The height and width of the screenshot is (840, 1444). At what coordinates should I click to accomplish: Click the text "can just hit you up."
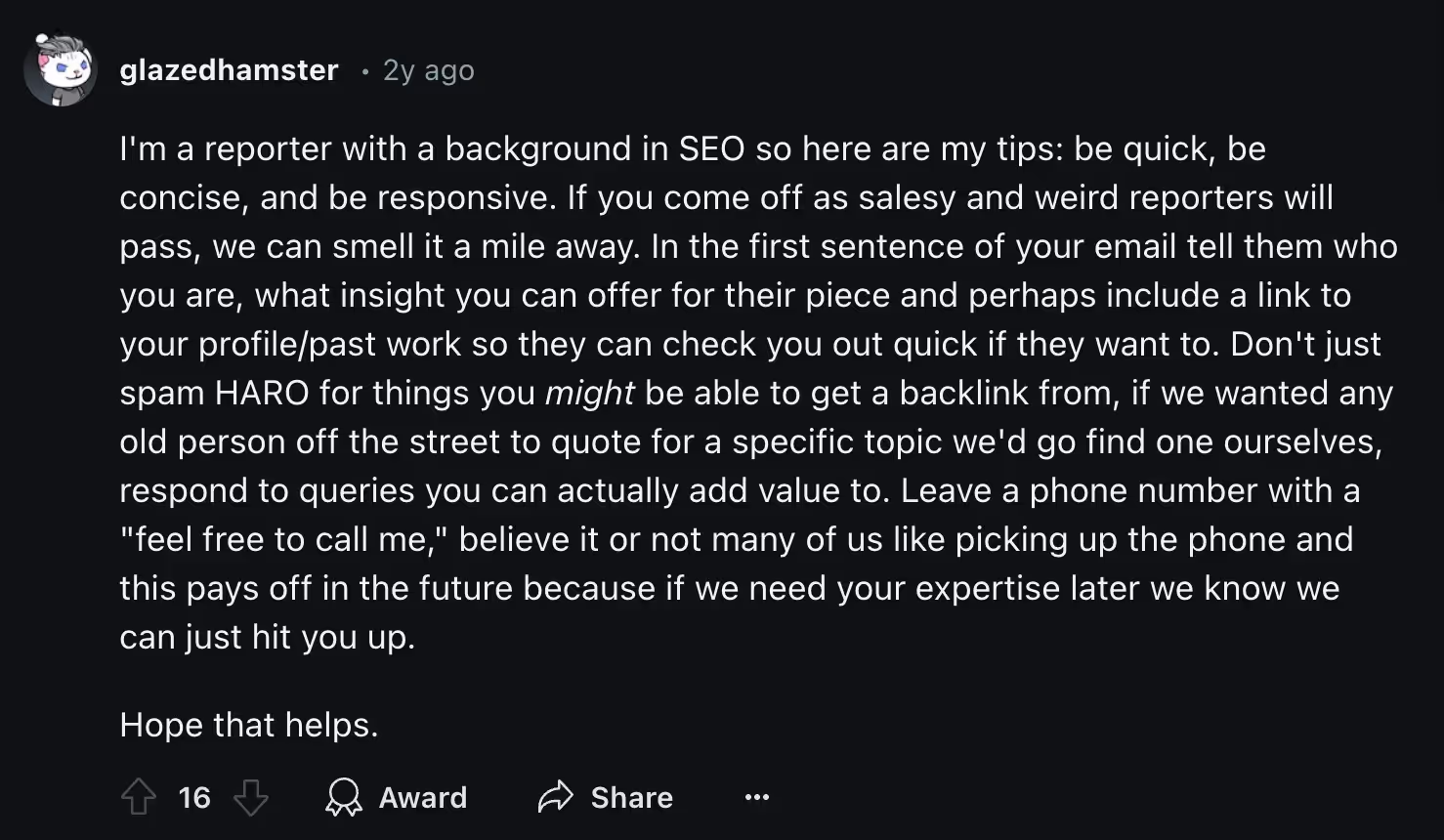click(x=268, y=637)
